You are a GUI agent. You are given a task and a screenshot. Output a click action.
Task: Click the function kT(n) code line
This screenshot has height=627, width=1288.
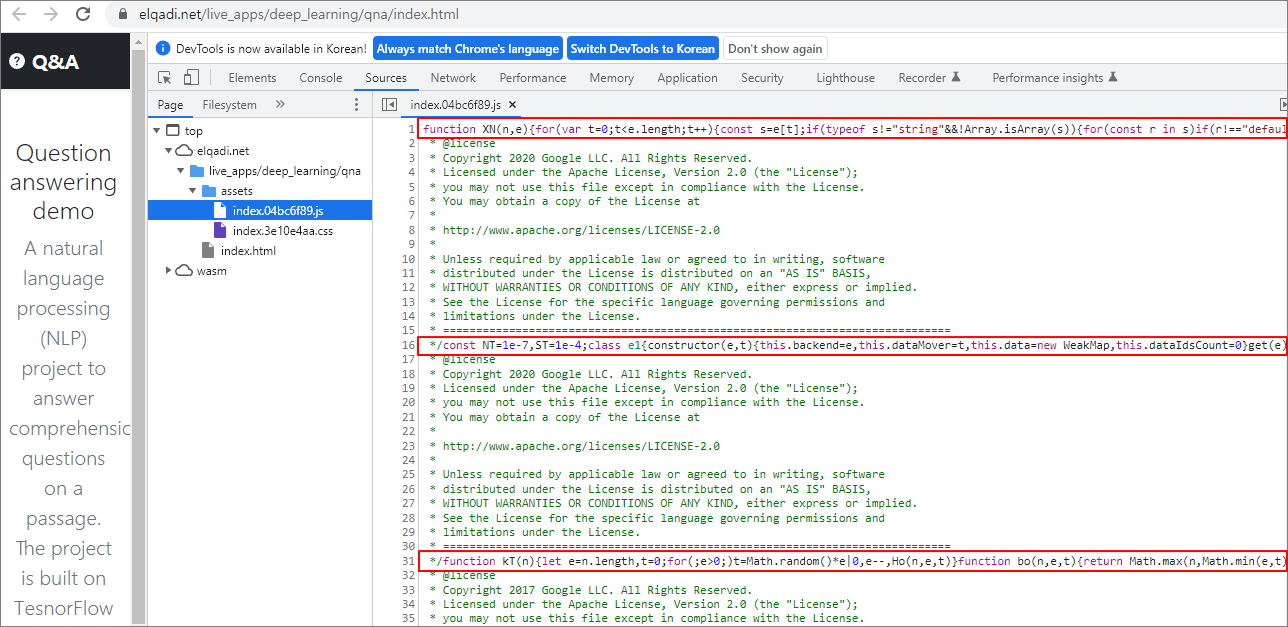(854, 561)
